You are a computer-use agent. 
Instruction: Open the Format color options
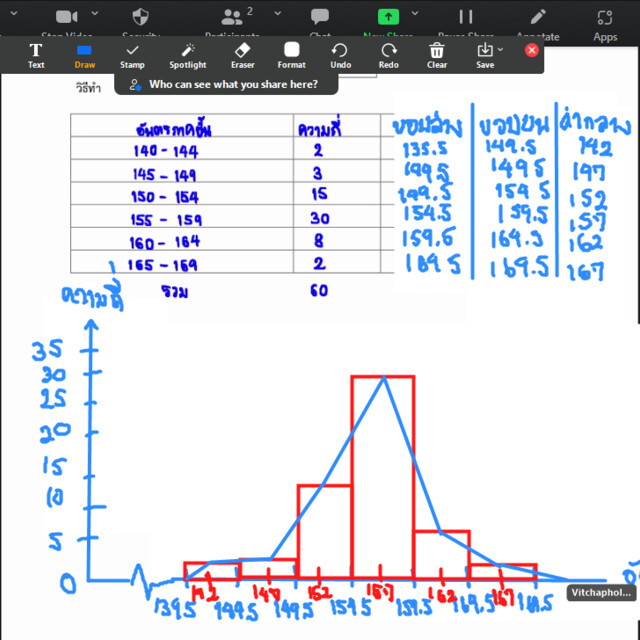[x=291, y=54]
